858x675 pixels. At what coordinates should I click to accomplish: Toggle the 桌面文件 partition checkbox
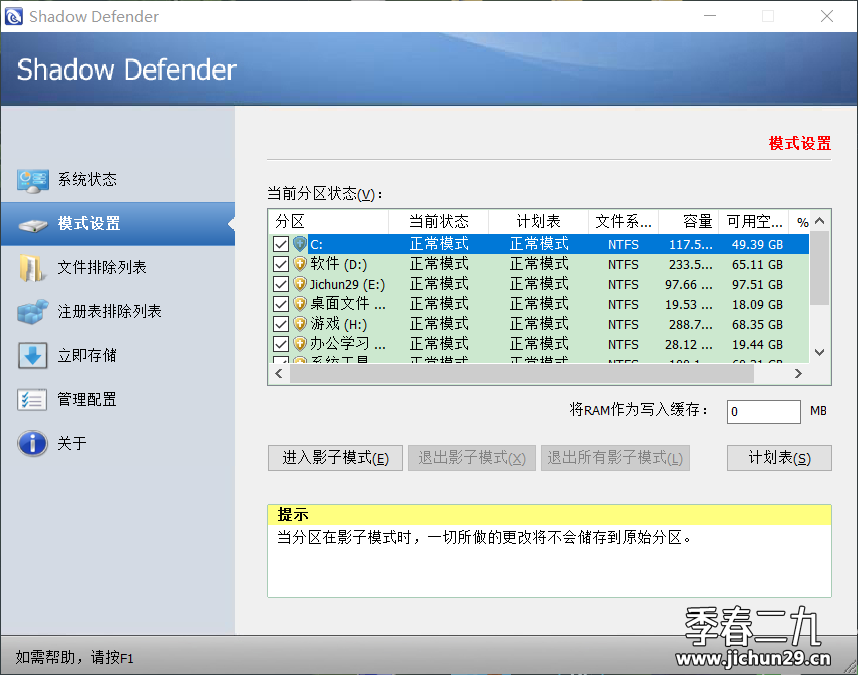tap(281, 304)
